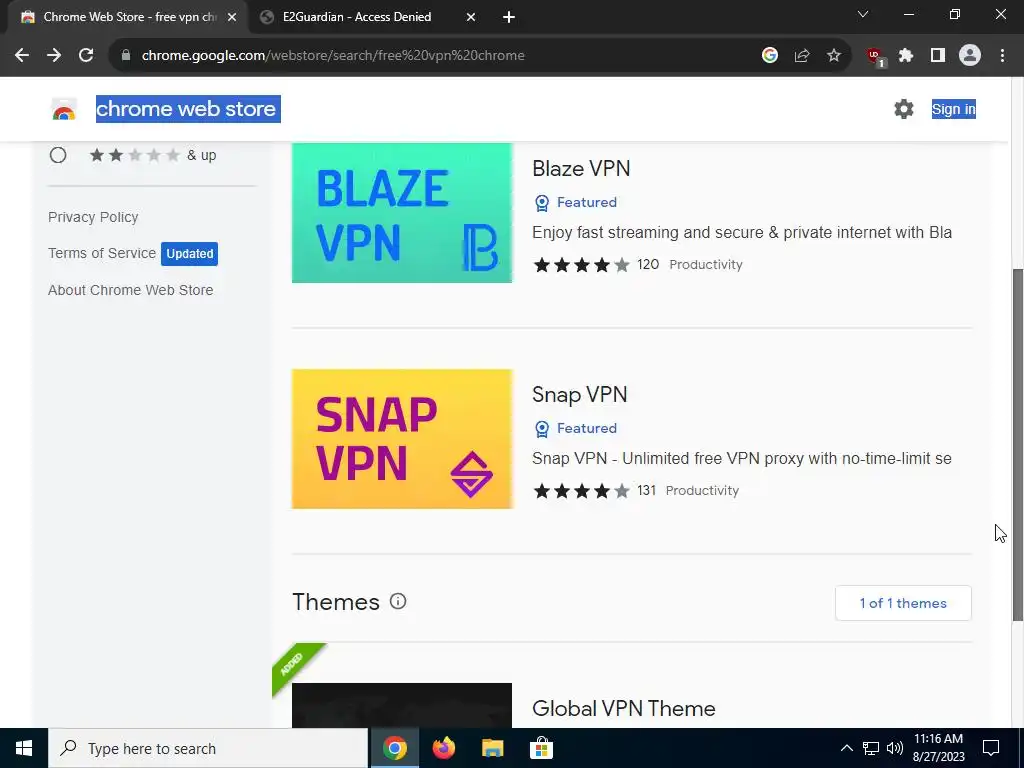Open Web Store settings gear
The height and width of the screenshot is (768, 1024).
coord(904,109)
